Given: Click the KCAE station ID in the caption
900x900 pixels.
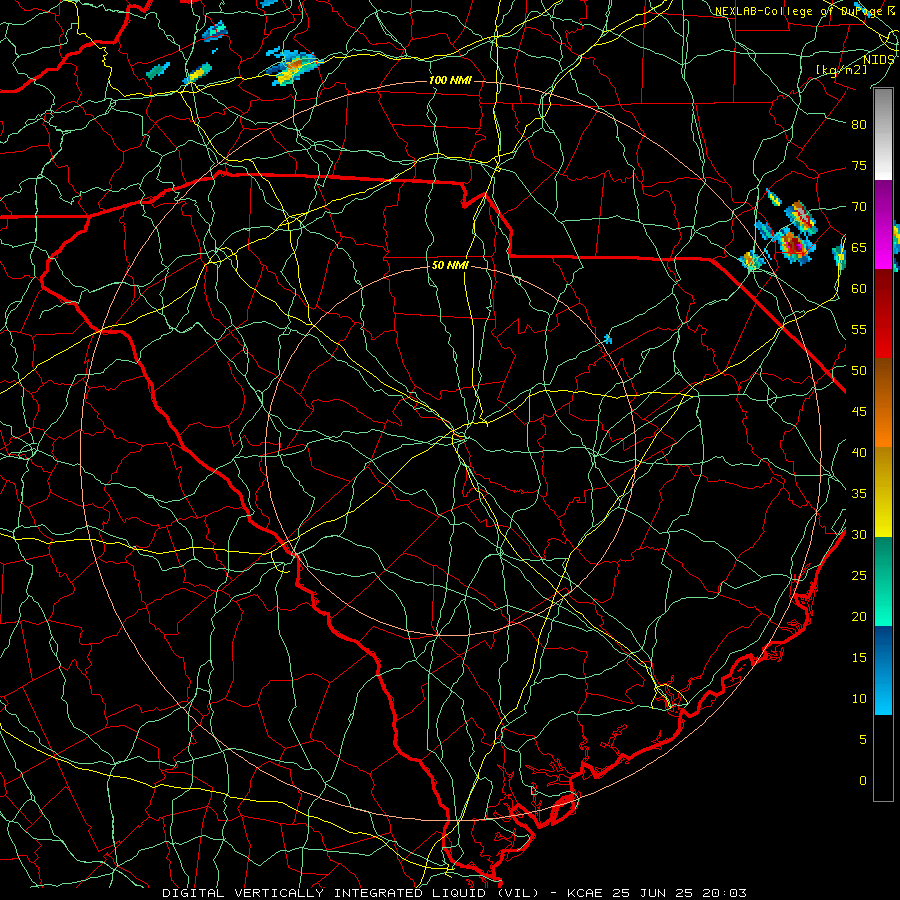Looking at the screenshot, I should (587, 893).
